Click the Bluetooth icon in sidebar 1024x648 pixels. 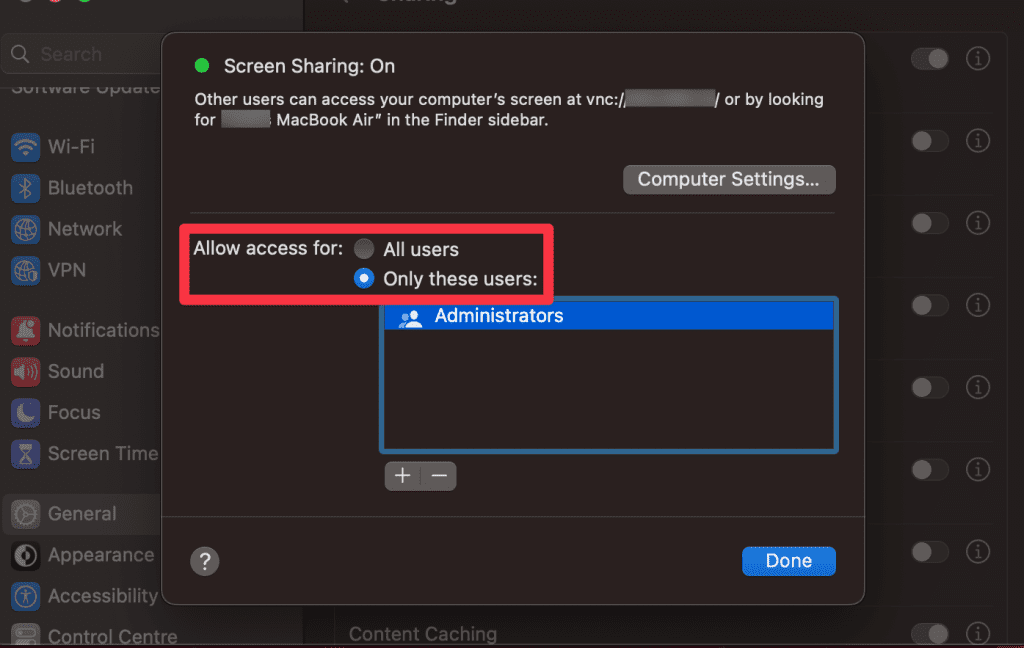25,188
